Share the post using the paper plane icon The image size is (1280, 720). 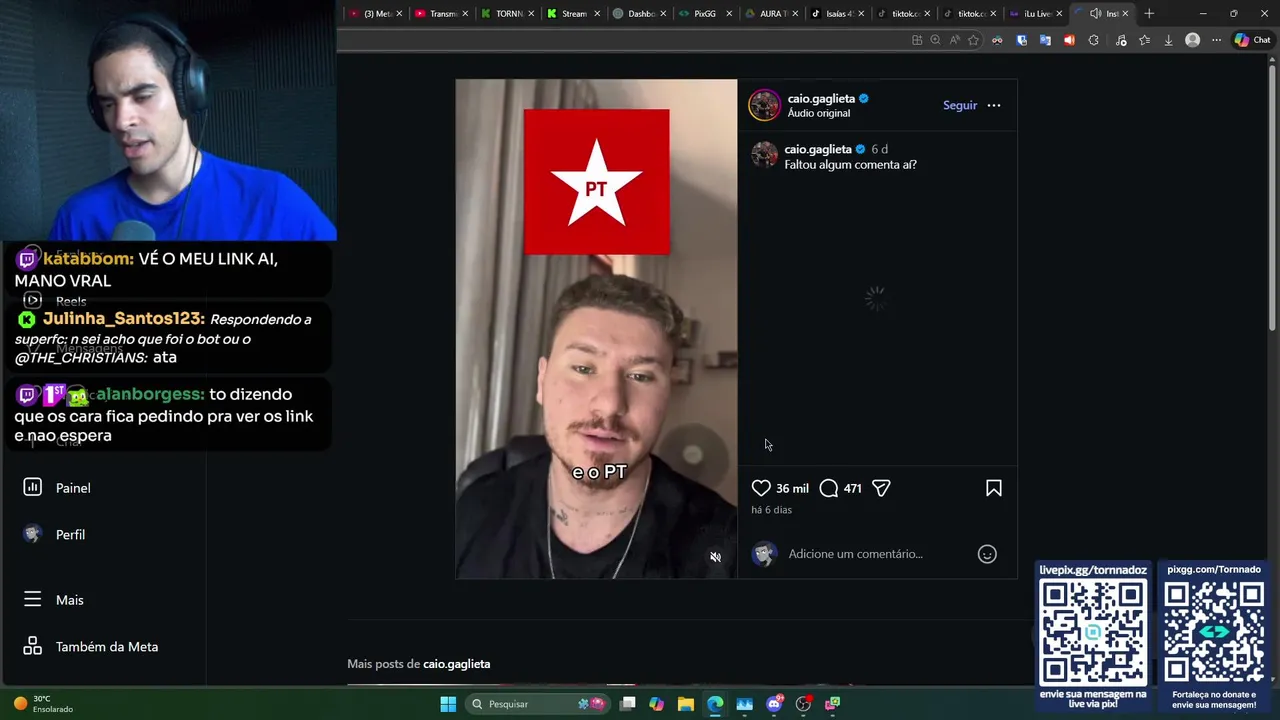tap(881, 488)
